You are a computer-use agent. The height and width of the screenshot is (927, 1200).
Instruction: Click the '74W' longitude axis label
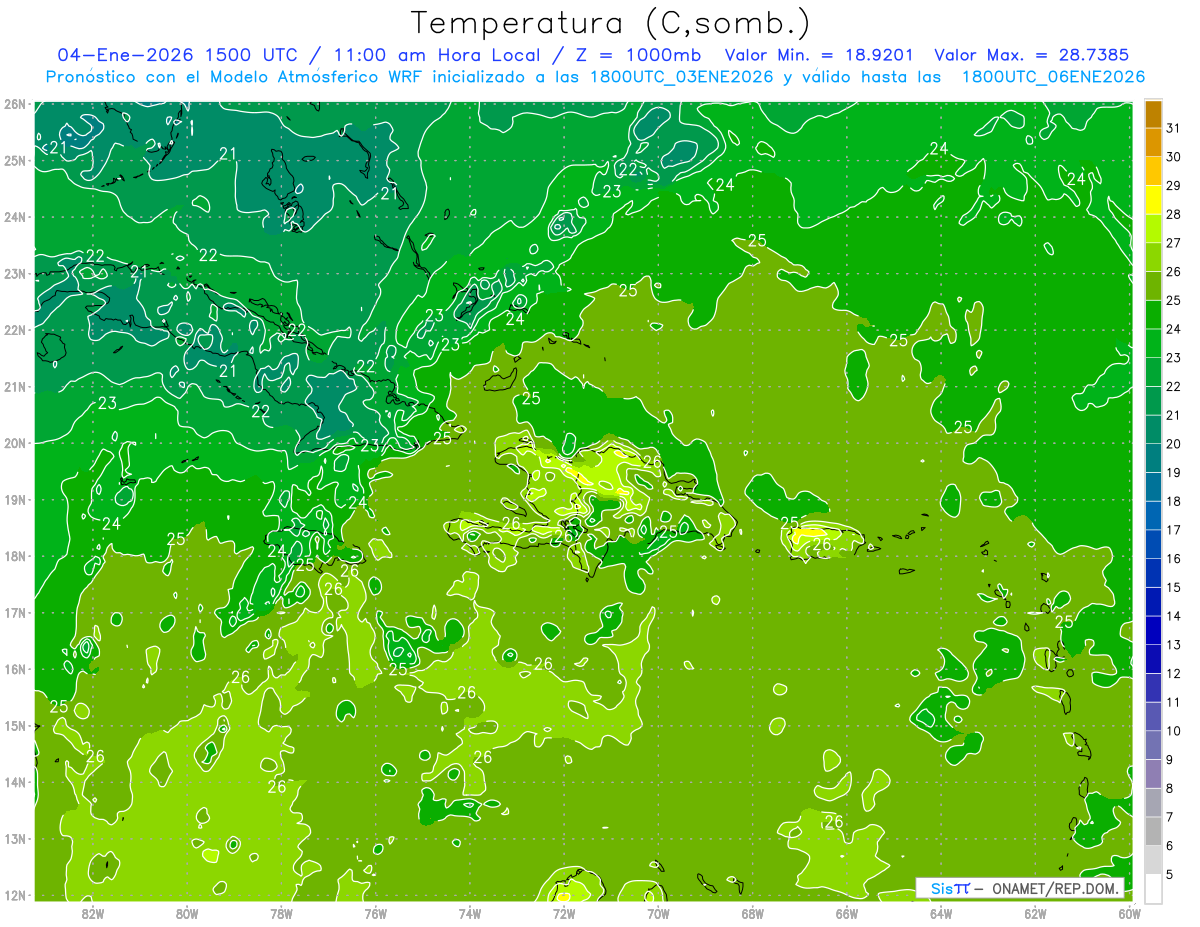click(470, 913)
